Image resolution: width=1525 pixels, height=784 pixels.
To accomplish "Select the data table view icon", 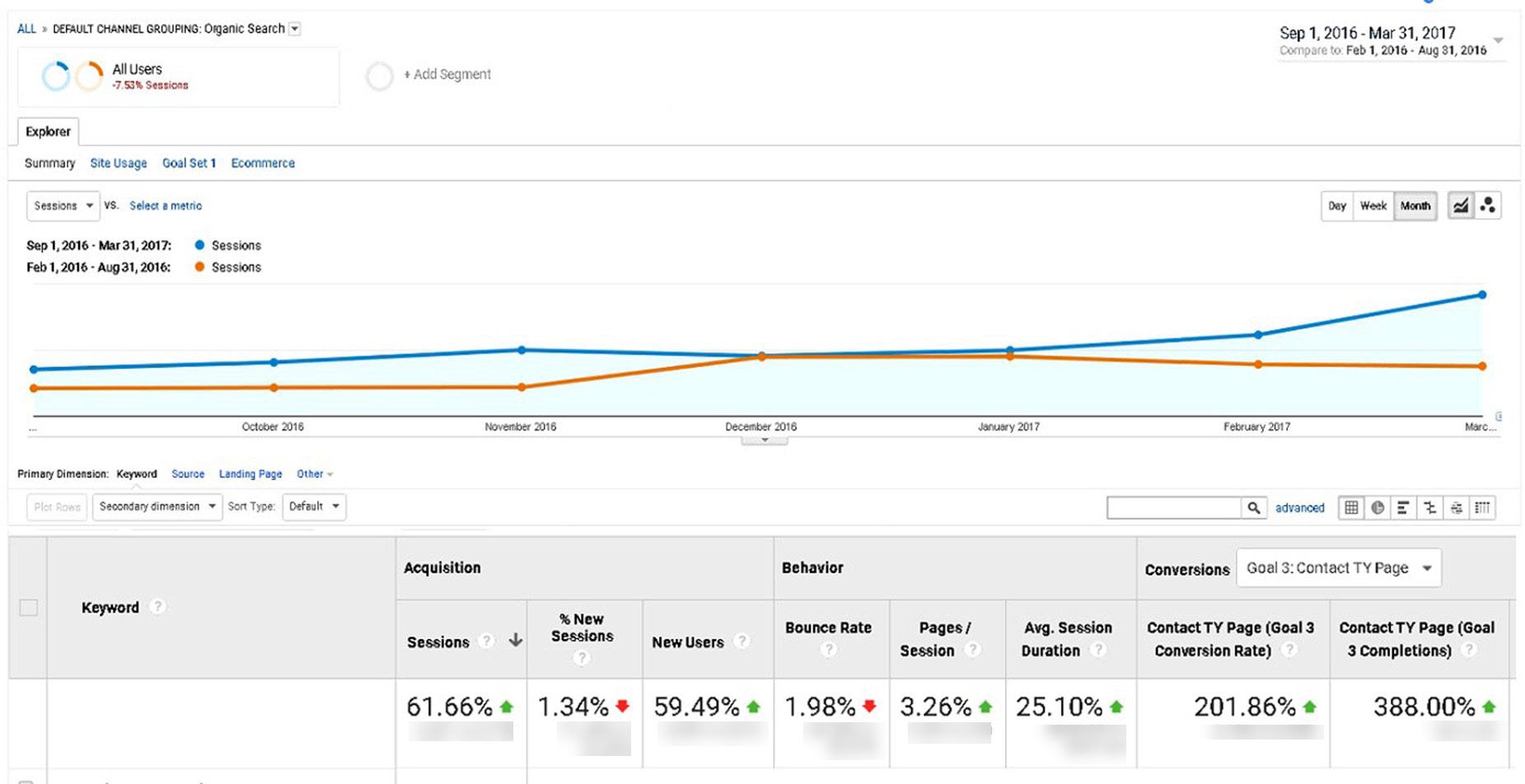I will click(x=1351, y=508).
